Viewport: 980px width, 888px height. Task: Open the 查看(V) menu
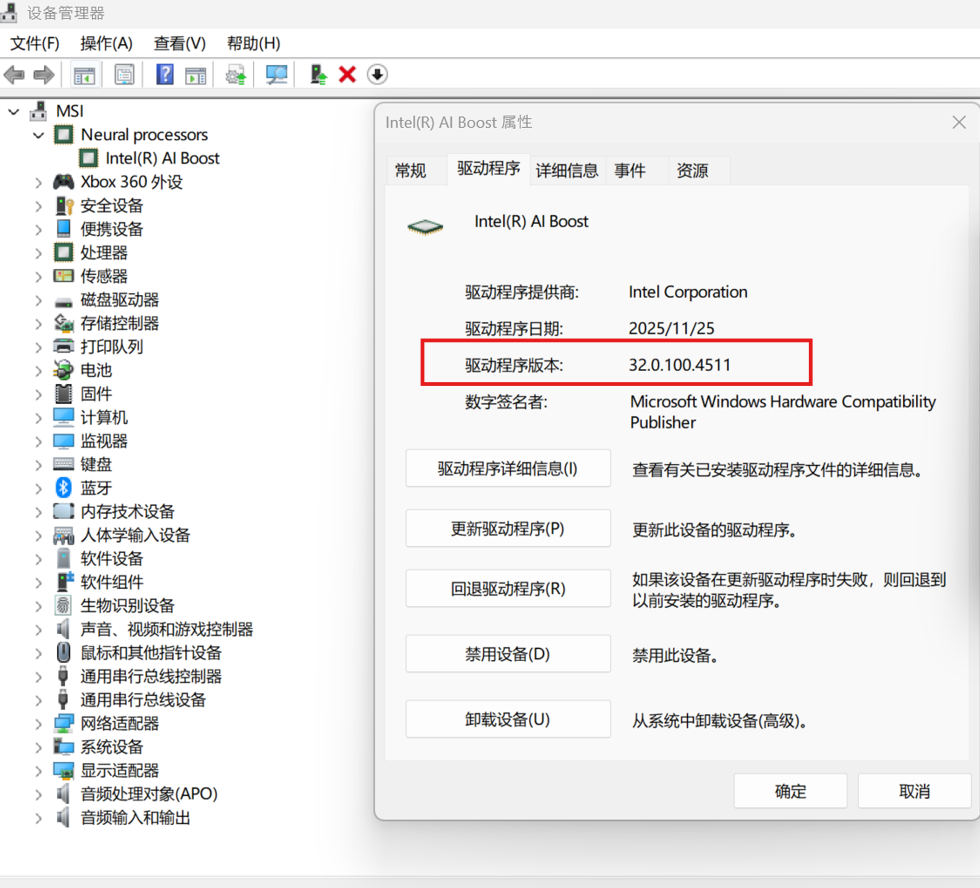tap(179, 43)
